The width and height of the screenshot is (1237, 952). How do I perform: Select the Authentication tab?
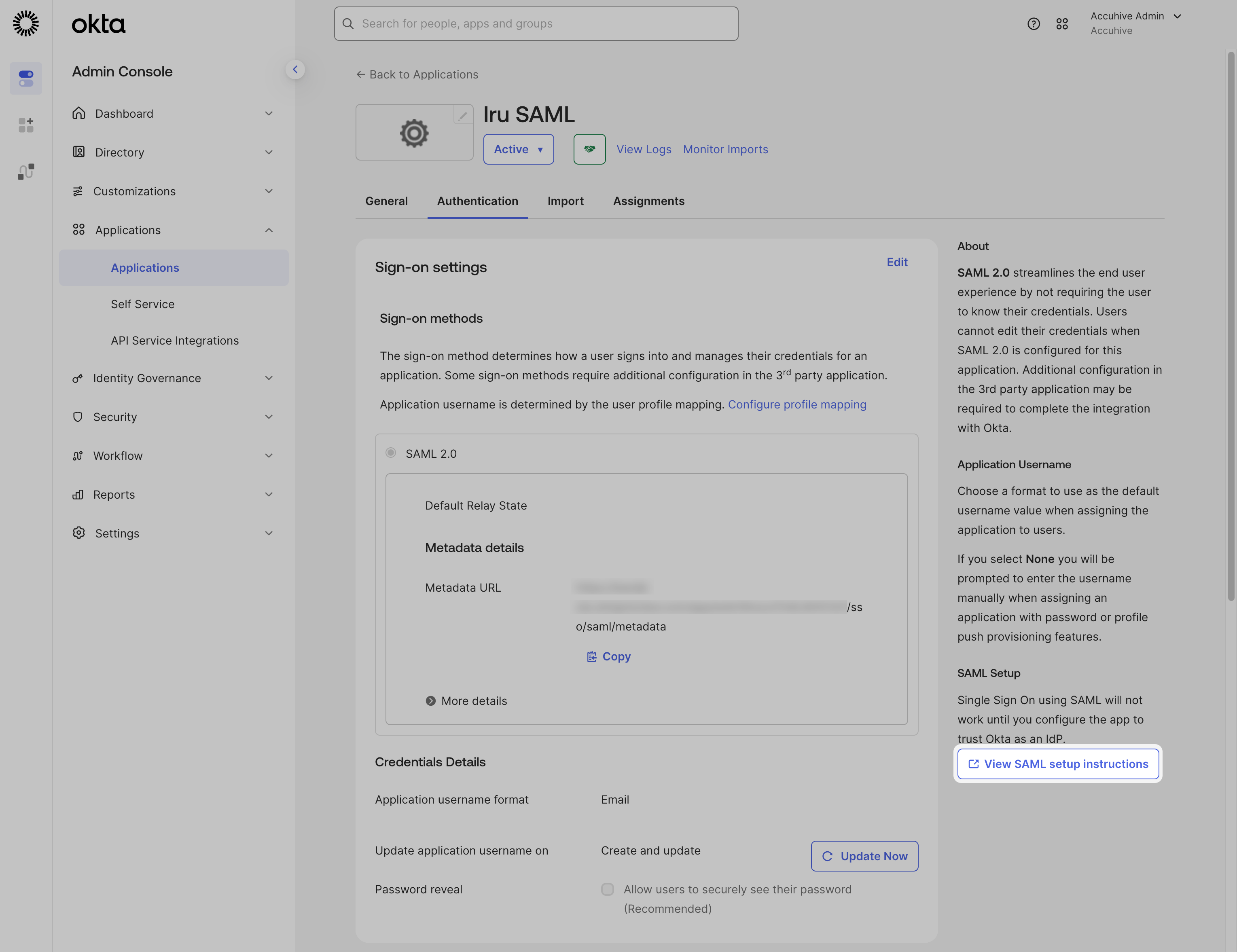tap(477, 201)
